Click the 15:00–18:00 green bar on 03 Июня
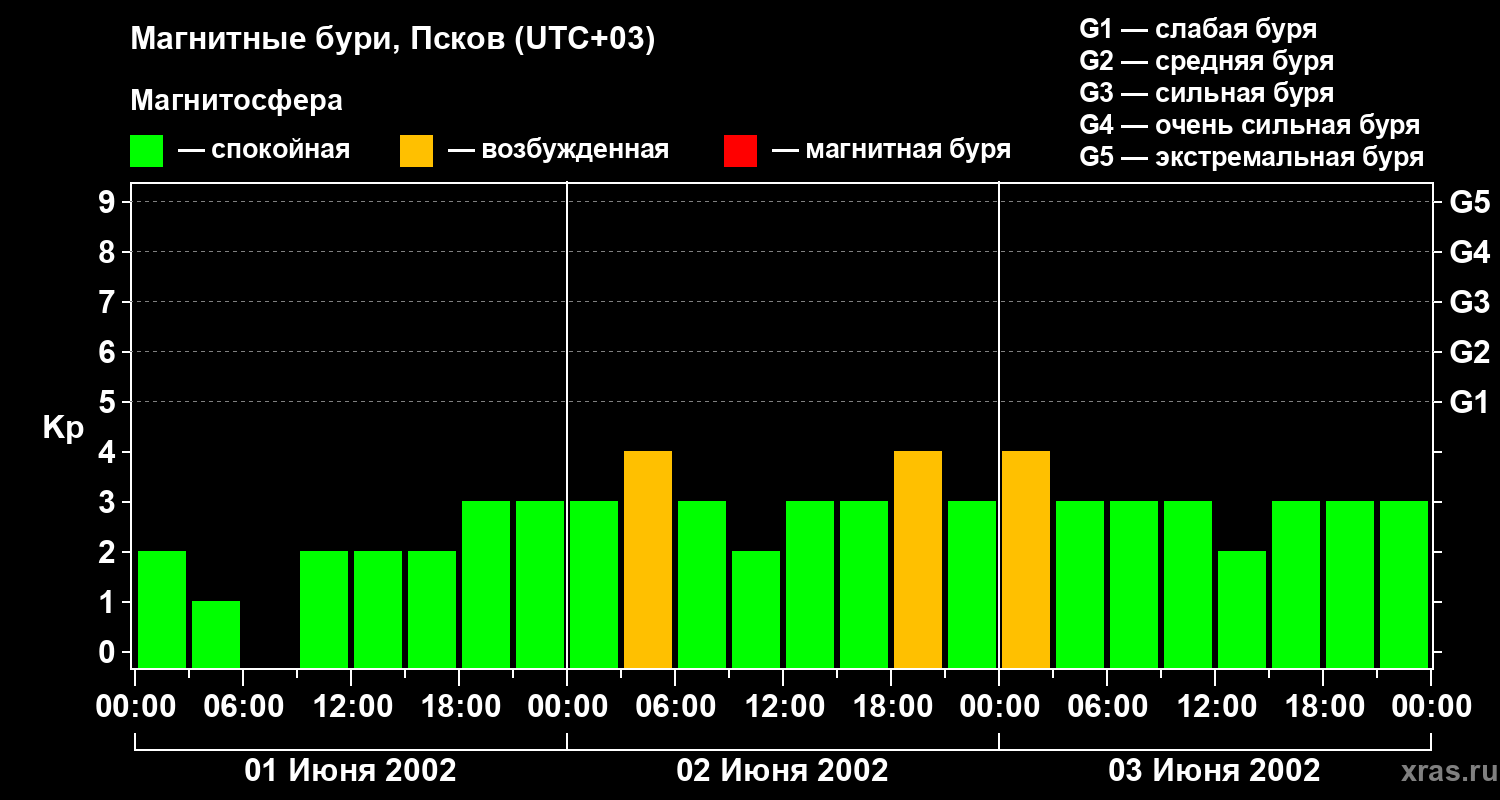This screenshot has width=1500, height=800. (1296, 584)
